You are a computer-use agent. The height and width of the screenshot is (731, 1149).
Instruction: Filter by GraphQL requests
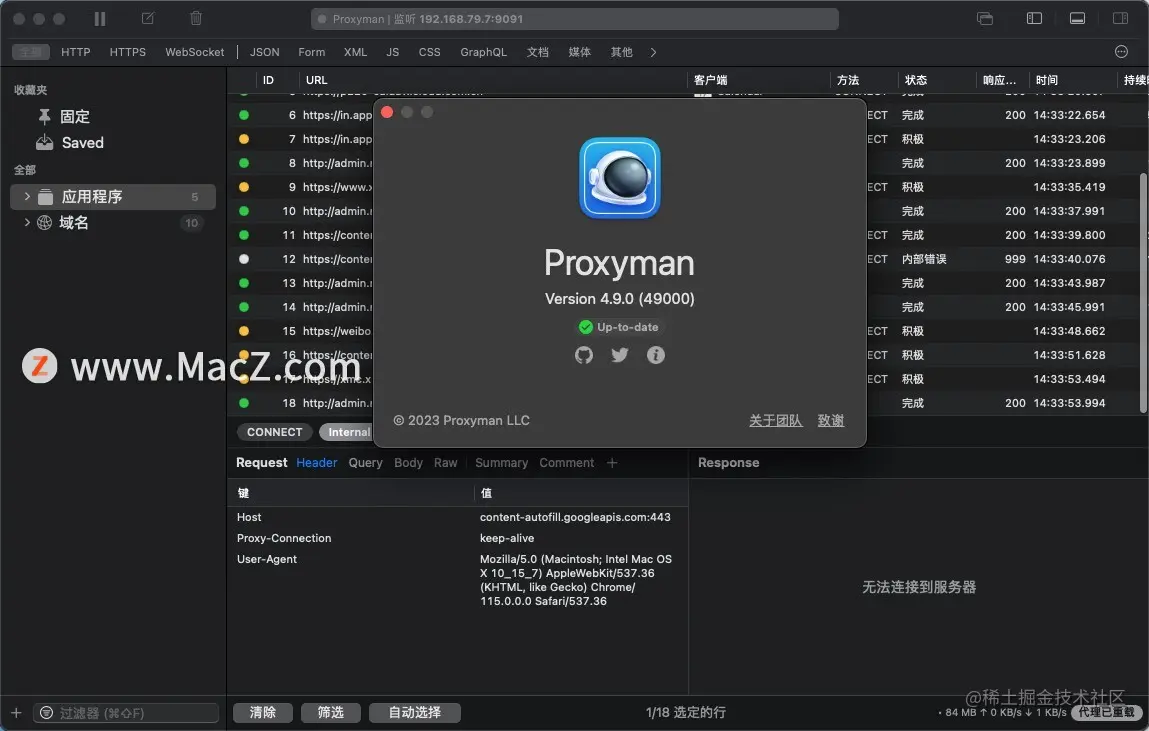coord(483,52)
